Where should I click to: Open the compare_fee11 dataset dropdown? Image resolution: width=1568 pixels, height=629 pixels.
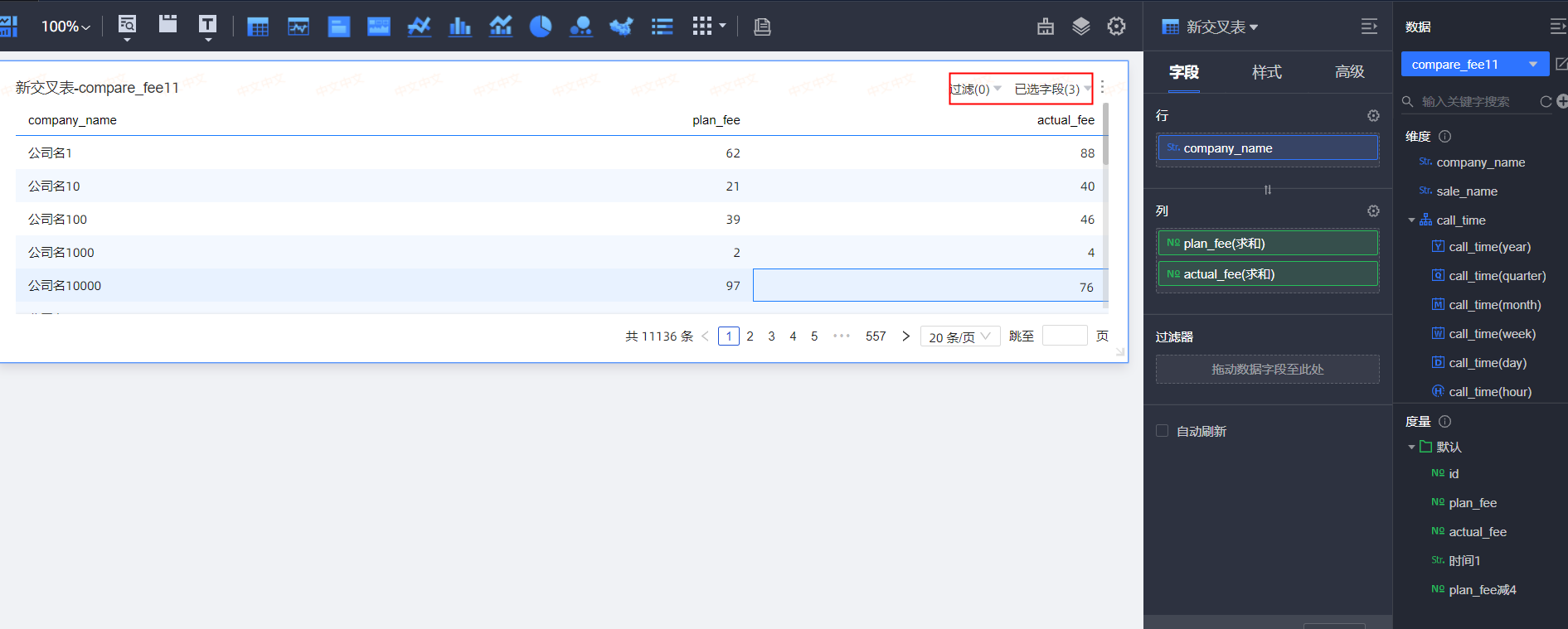coord(1533,65)
